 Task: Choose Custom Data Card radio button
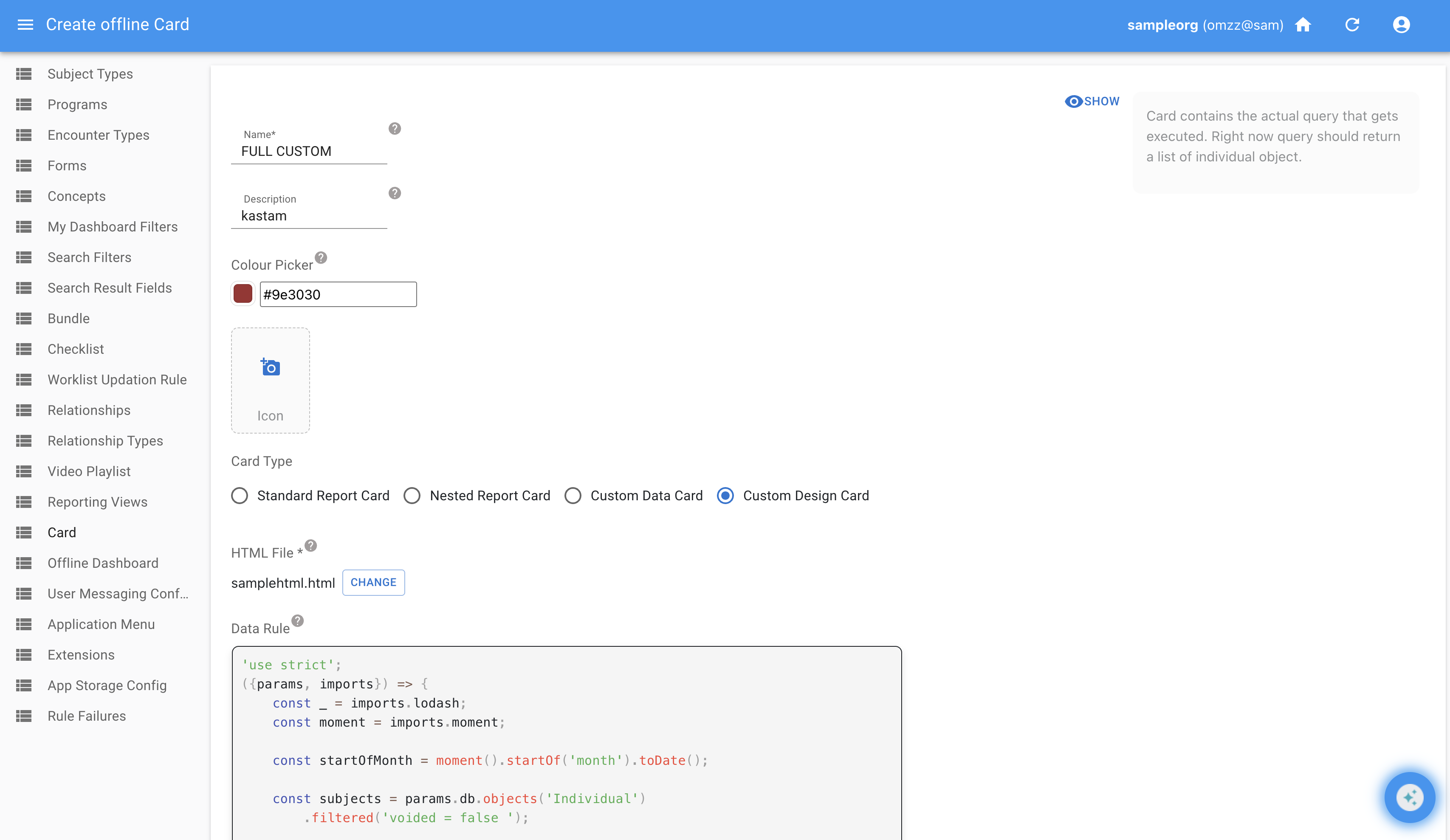coord(573,495)
